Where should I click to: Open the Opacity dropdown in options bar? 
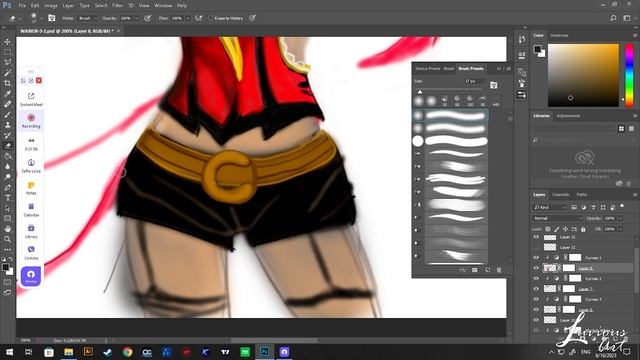click(136, 18)
